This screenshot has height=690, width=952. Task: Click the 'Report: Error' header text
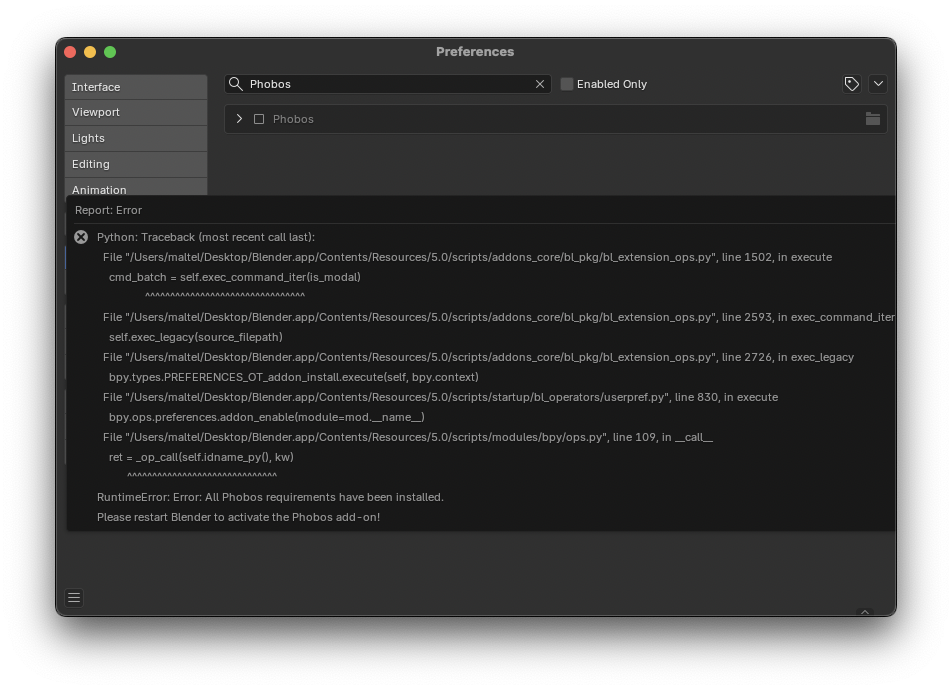click(x=108, y=210)
